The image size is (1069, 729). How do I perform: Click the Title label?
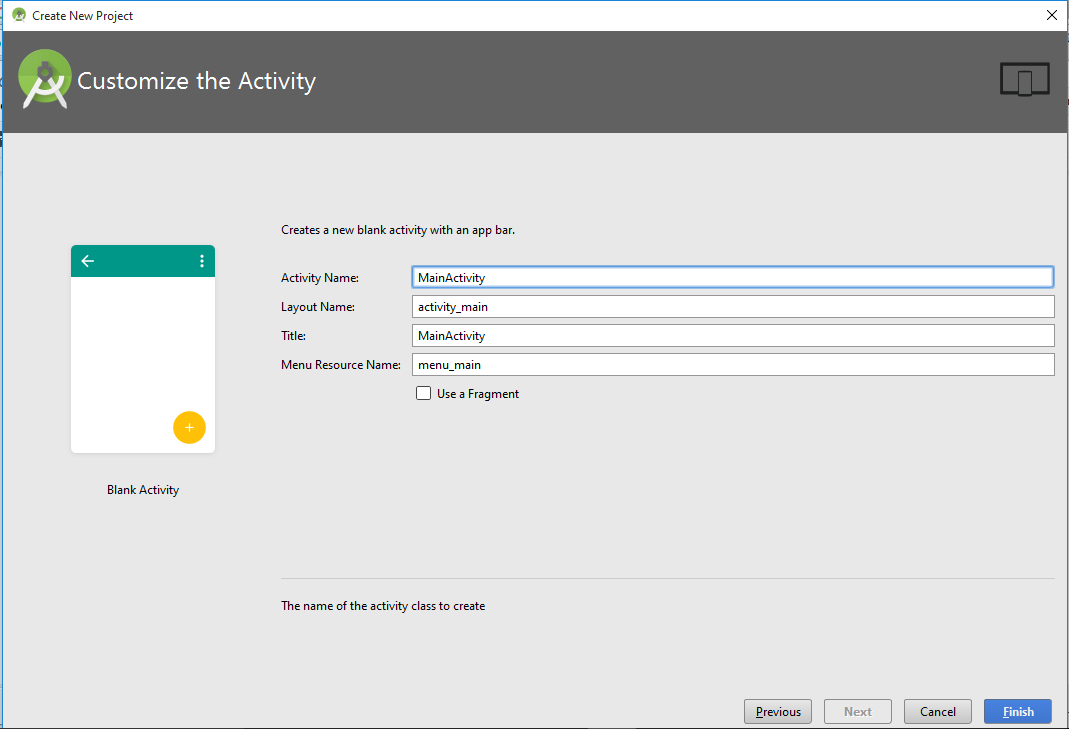[x=293, y=336]
